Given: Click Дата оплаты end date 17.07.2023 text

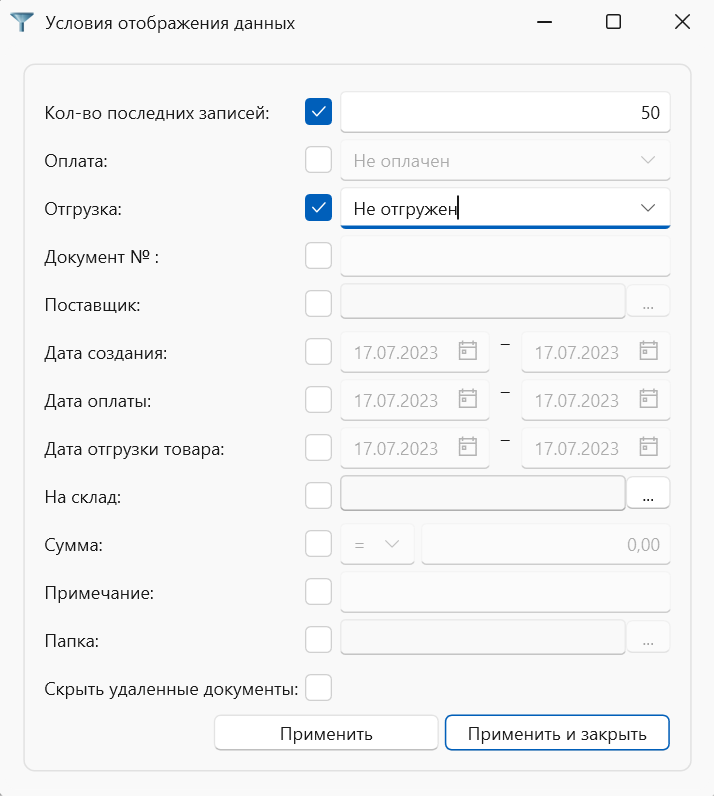Looking at the screenshot, I should 576,401.
